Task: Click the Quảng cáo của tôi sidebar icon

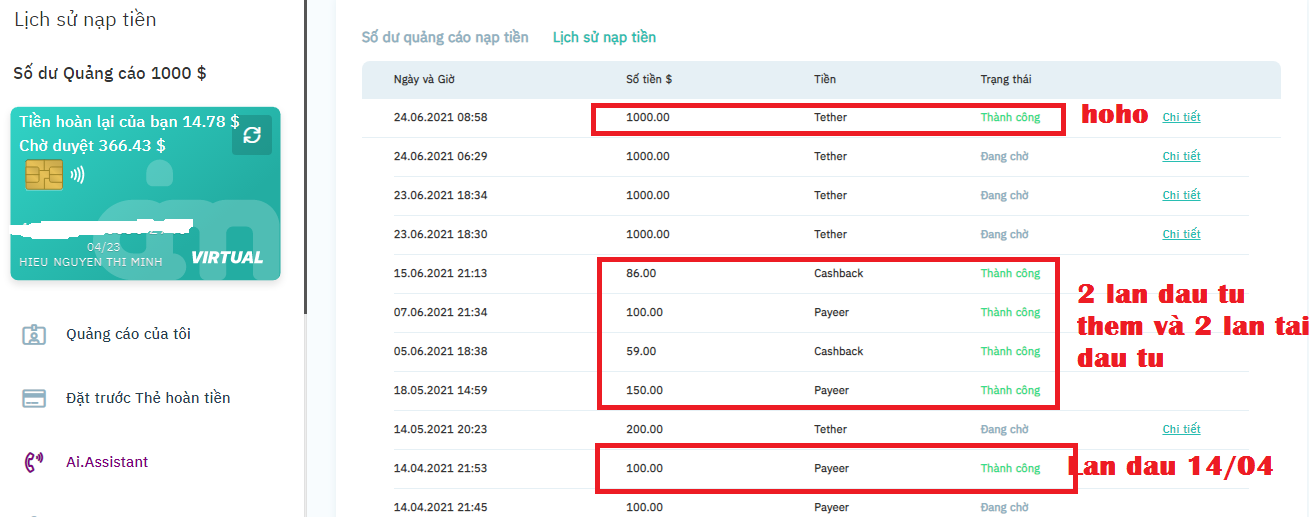Action: (x=34, y=334)
